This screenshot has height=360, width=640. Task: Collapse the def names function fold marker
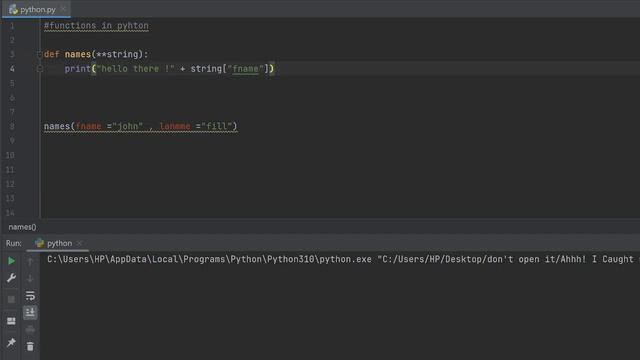click(40, 54)
